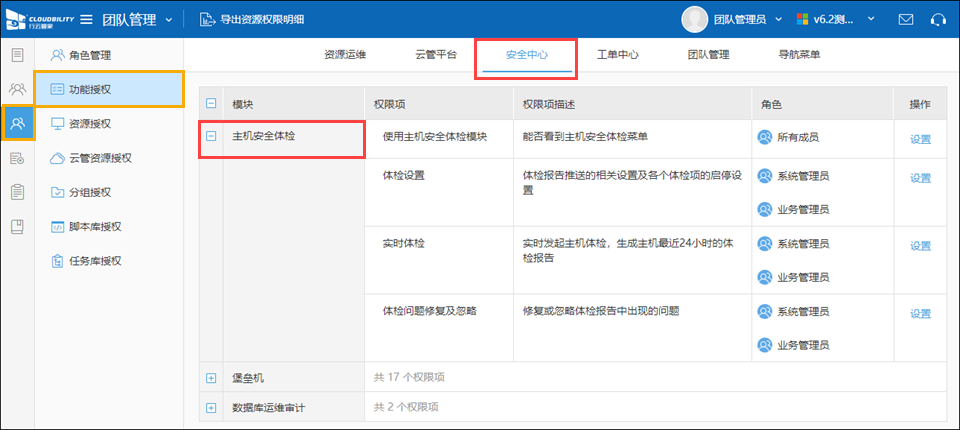
Task: Click 导出资源权限明细 export button
Action: click(x=253, y=19)
